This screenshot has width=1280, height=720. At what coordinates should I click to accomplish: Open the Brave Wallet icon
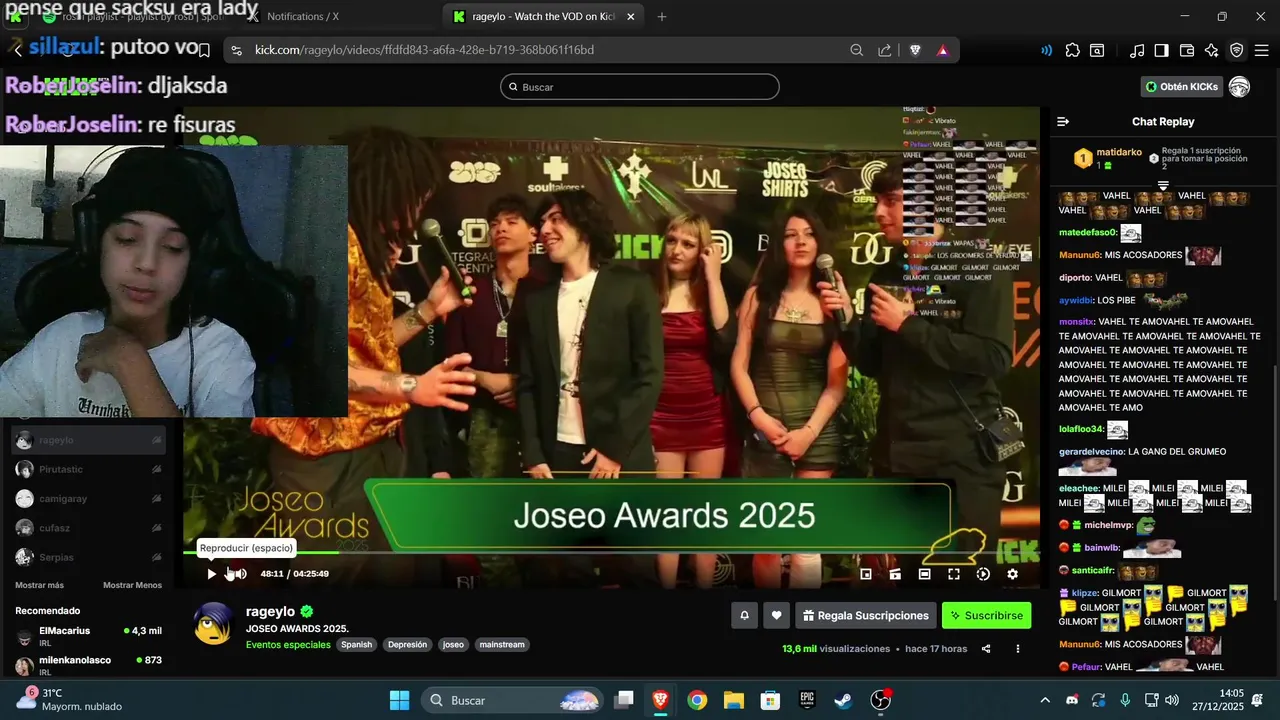click(1187, 50)
